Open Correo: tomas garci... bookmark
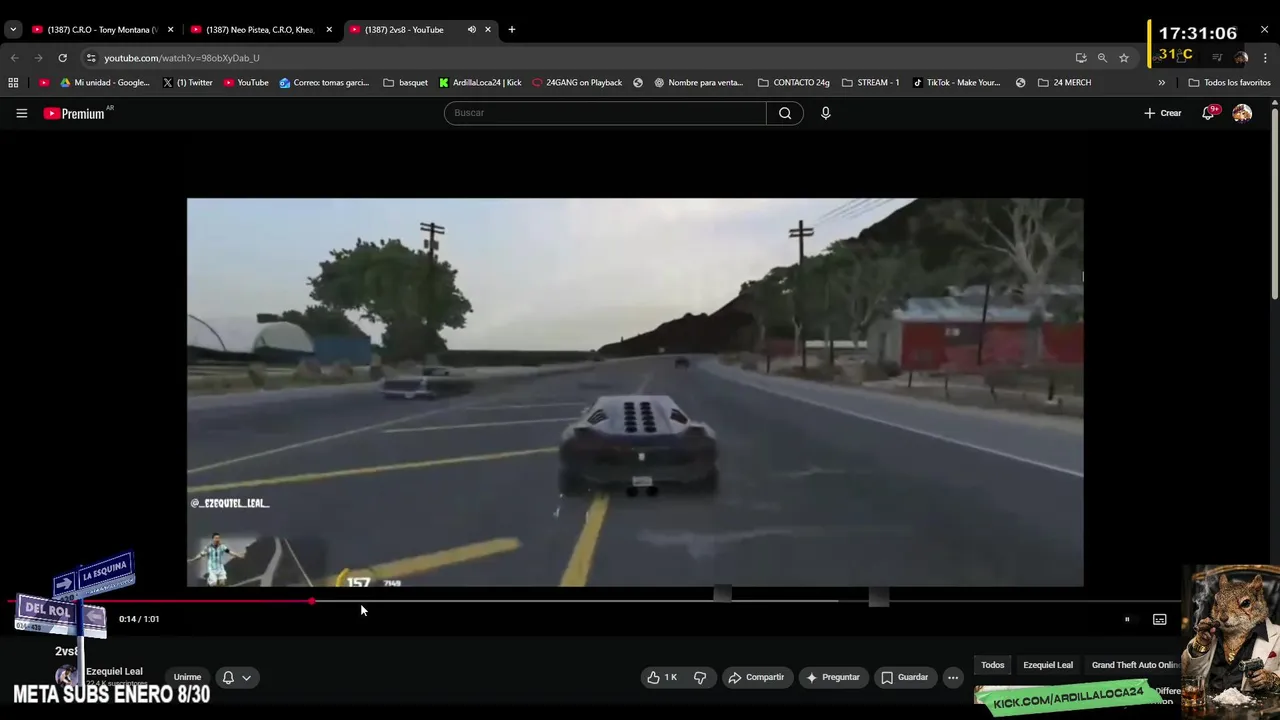 tap(324, 83)
